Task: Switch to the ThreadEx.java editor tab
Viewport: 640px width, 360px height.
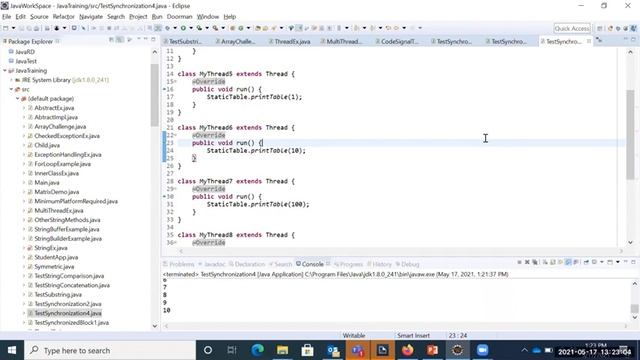Action: coord(292,42)
